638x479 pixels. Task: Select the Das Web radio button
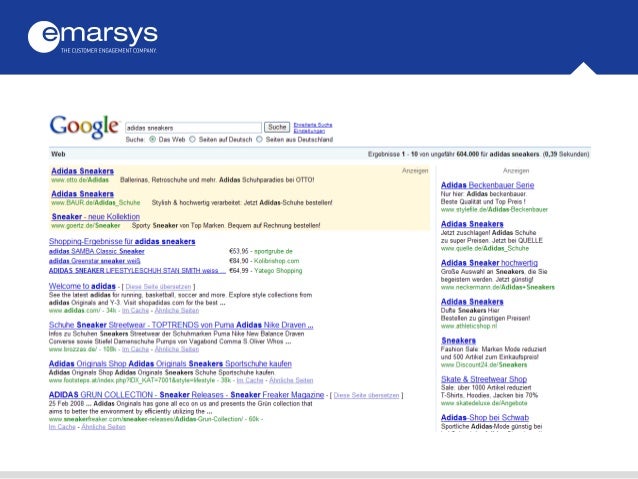[153, 139]
